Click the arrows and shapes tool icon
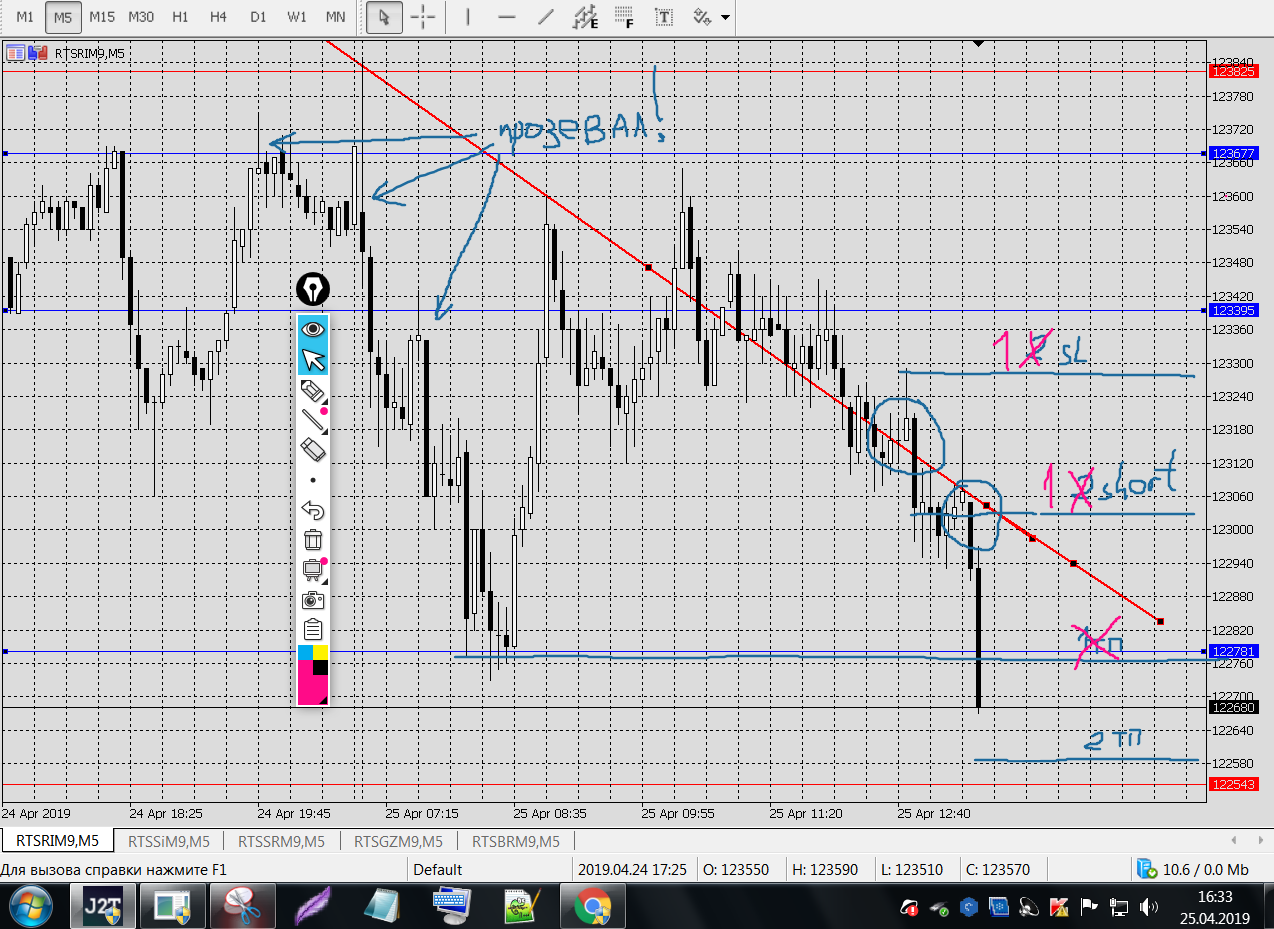This screenshot has height=929, width=1274. (x=702, y=17)
